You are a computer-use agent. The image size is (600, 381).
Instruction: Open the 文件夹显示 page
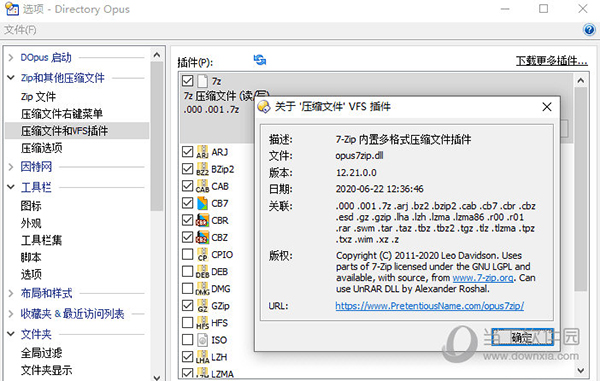[46, 370]
